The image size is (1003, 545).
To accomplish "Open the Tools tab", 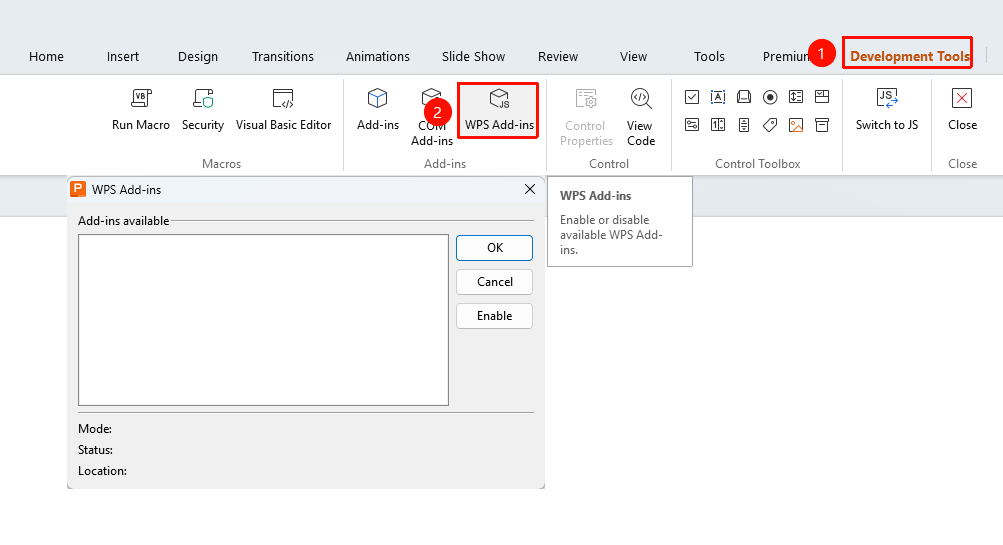I will pos(709,56).
